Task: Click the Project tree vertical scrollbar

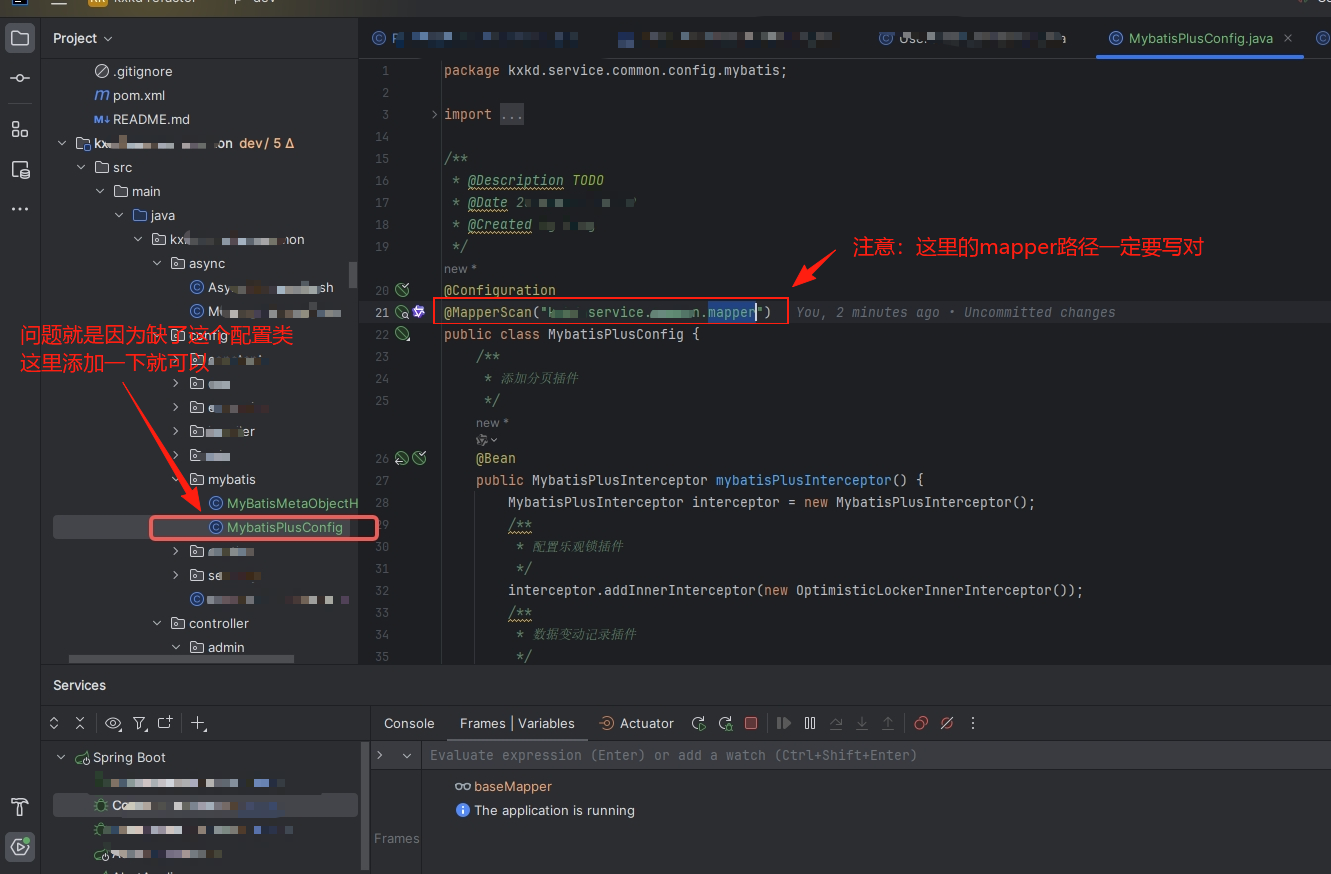Action: [x=352, y=274]
